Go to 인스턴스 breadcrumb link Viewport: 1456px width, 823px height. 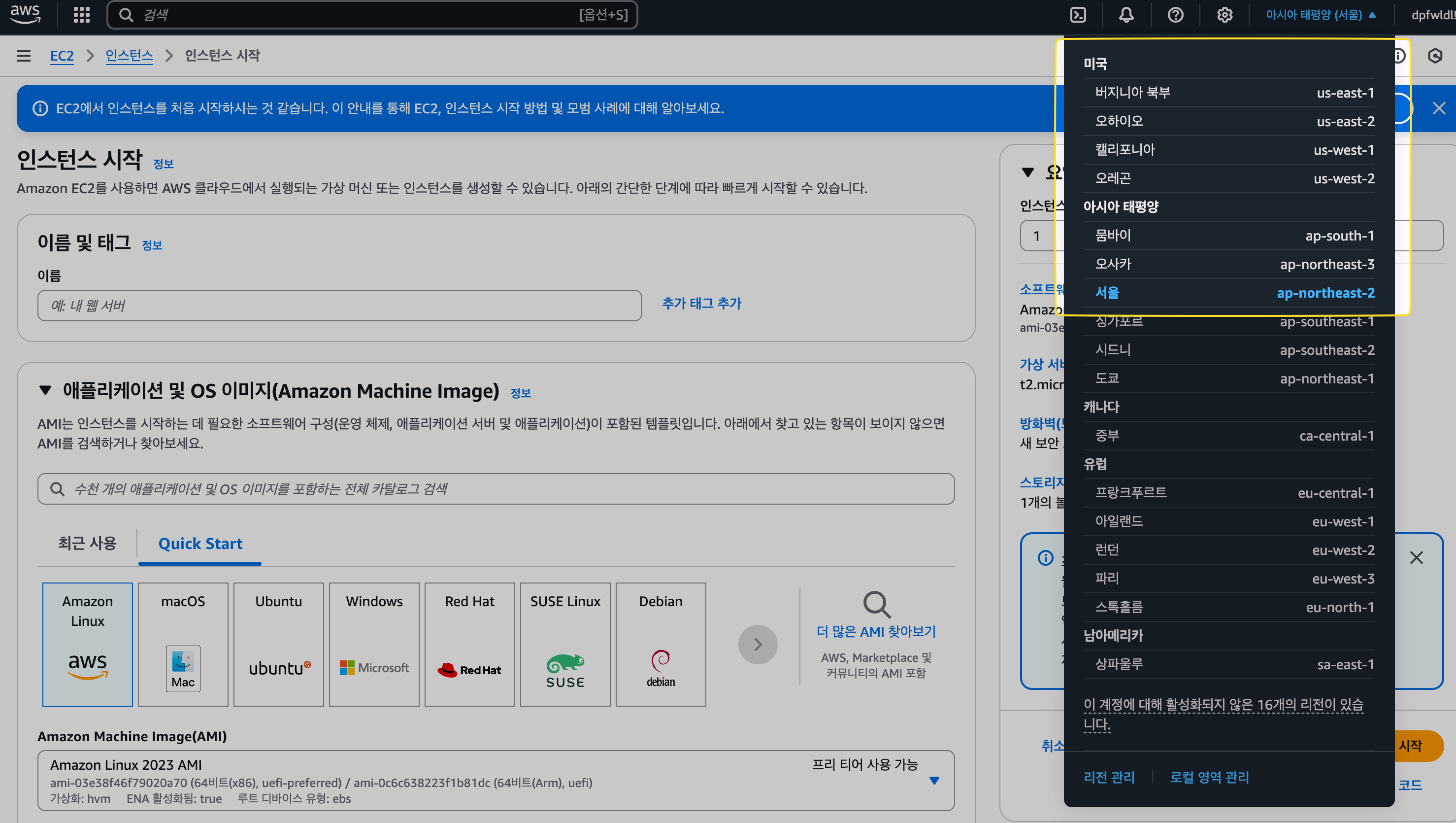tap(129, 55)
